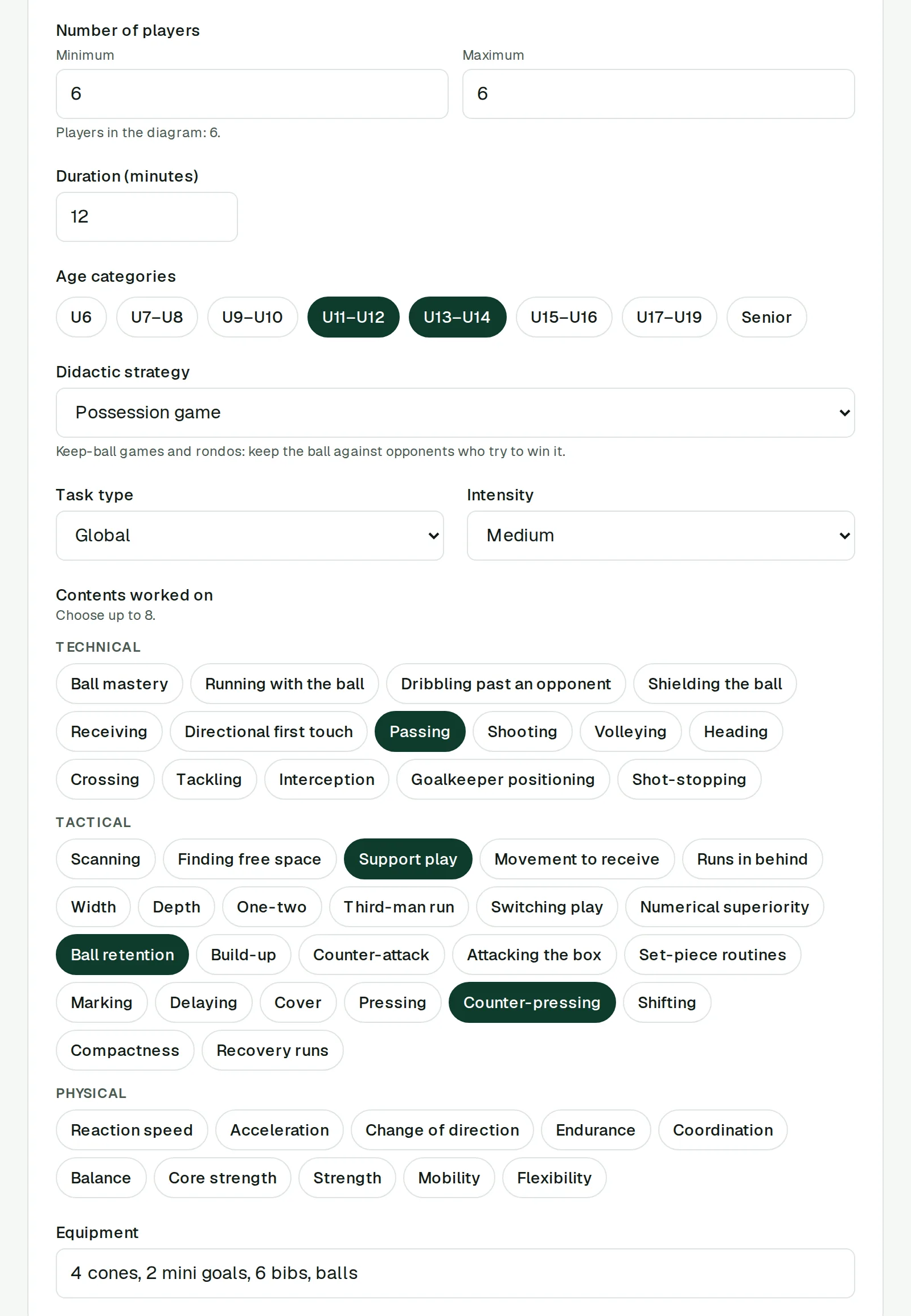The height and width of the screenshot is (1316, 911).
Task: Deselect the U11–U12 age category
Action: pyautogui.click(x=354, y=317)
